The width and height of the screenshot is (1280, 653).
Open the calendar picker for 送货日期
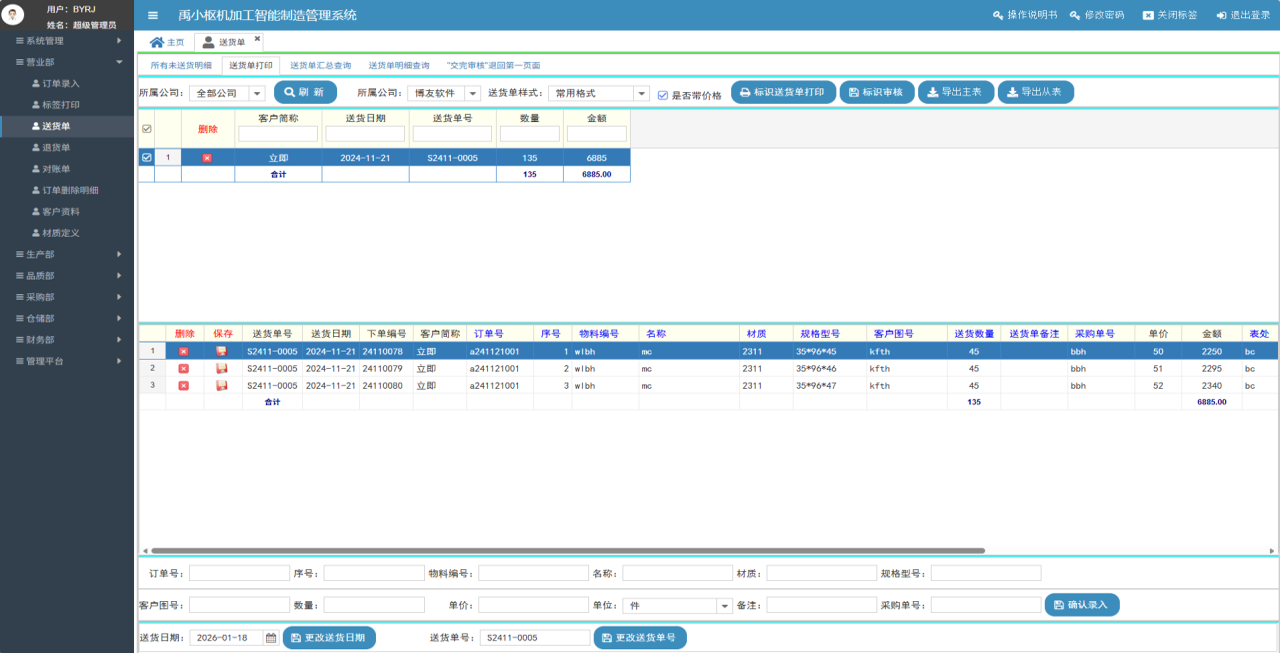[270, 638]
